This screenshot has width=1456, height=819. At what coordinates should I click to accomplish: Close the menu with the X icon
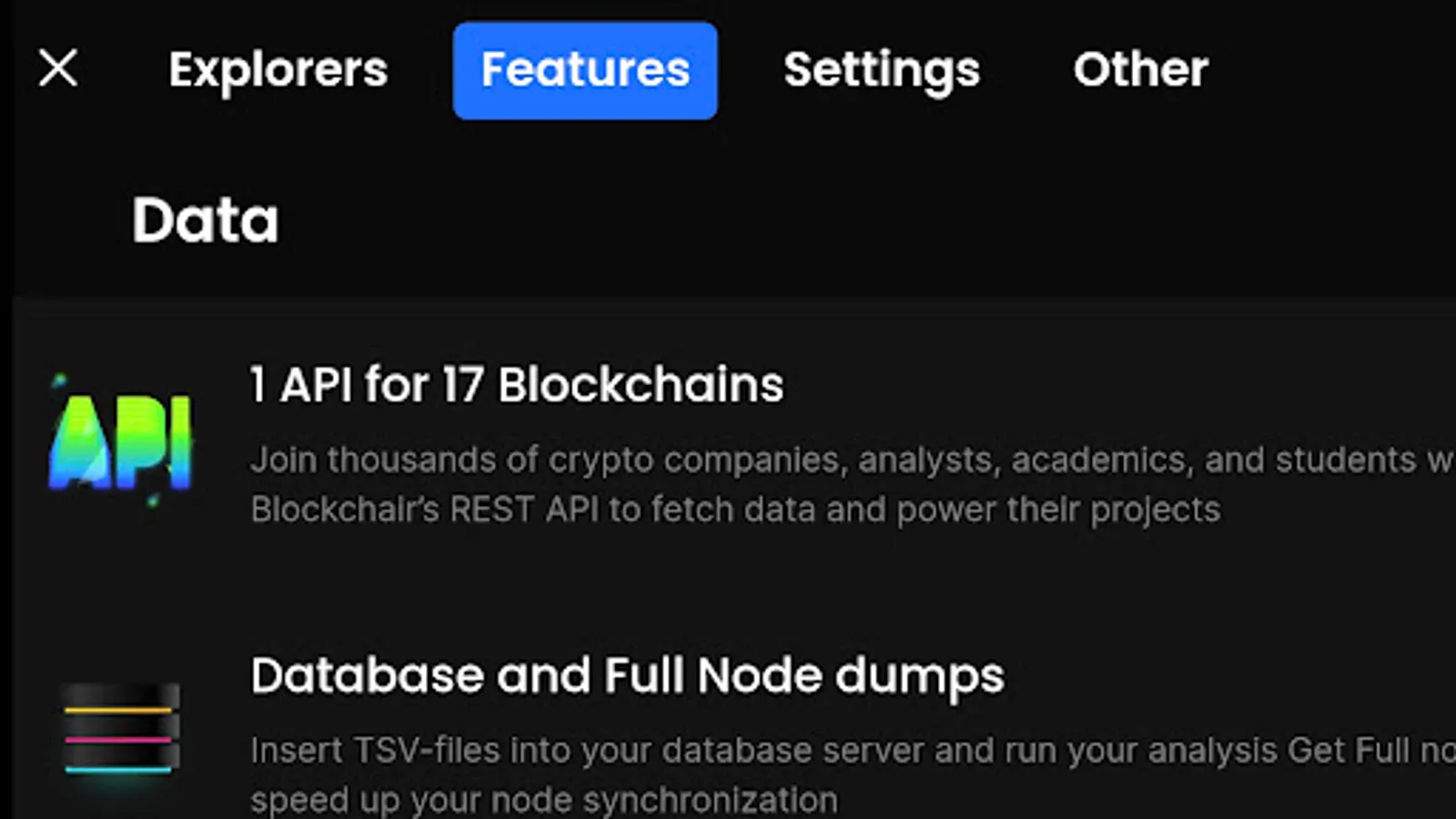tap(58, 68)
